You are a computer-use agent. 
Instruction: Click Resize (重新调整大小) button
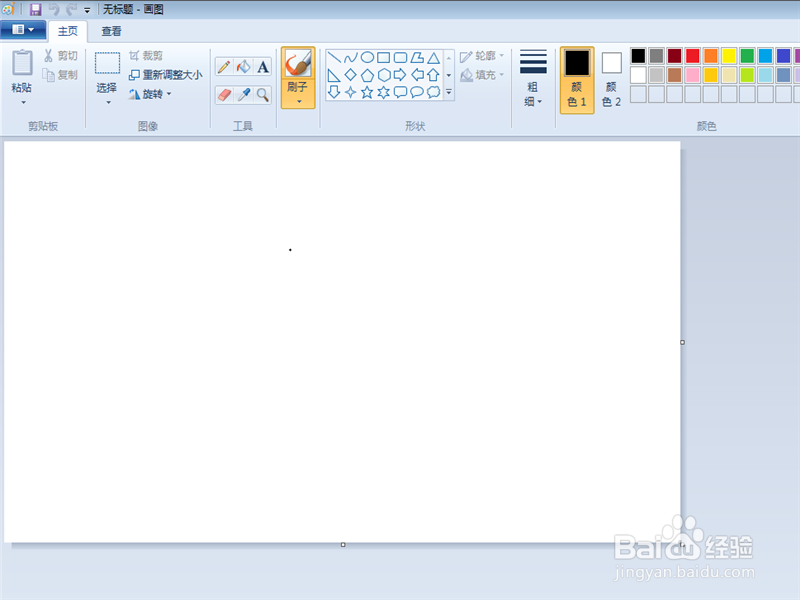[x=165, y=75]
